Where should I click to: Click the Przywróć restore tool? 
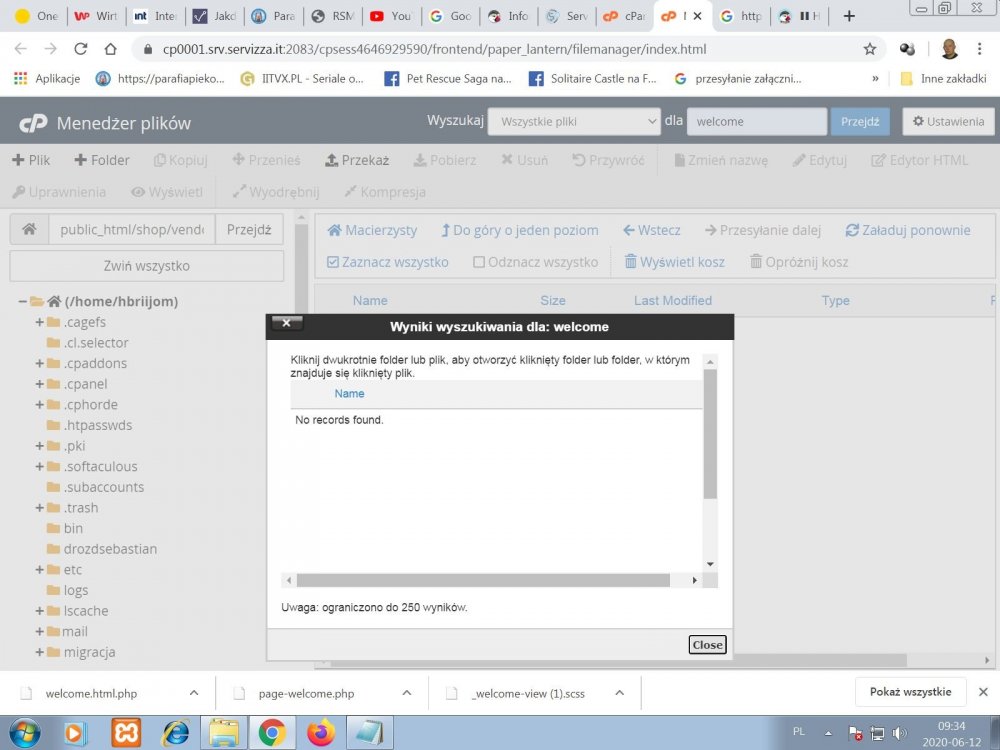(x=608, y=160)
